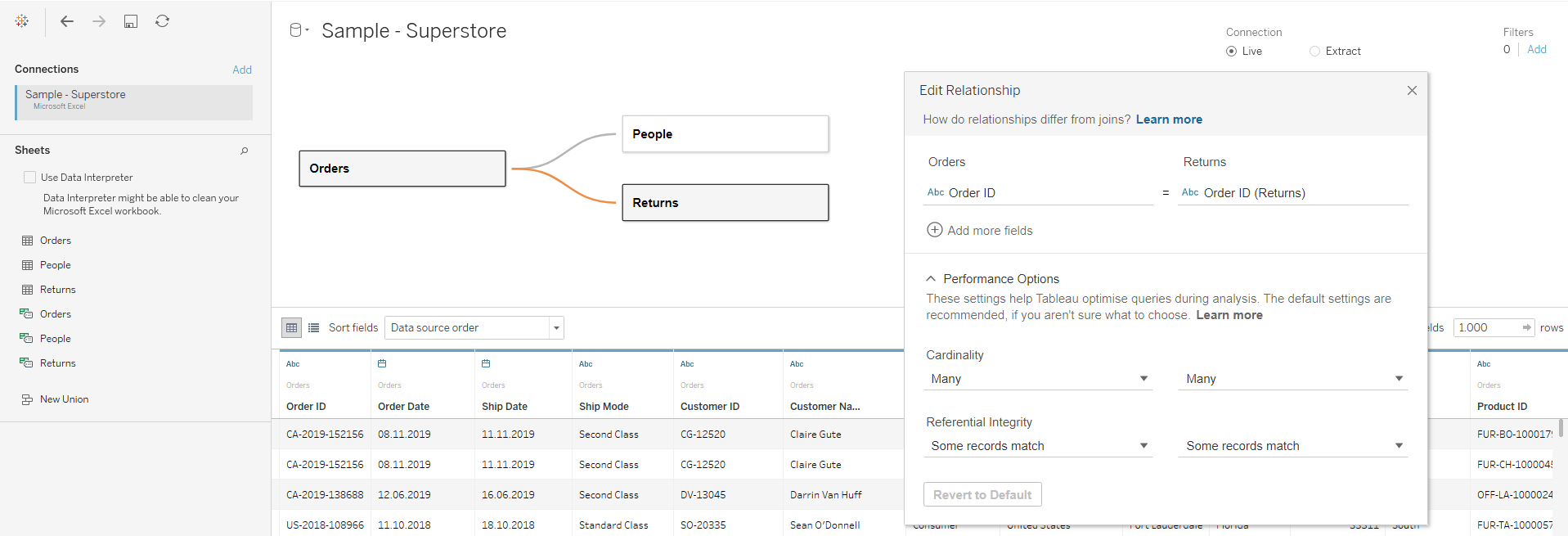This screenshot has height=536, width=1568.
Task: Click date type icon of Order Date column
Action: [x=382, y=363]
